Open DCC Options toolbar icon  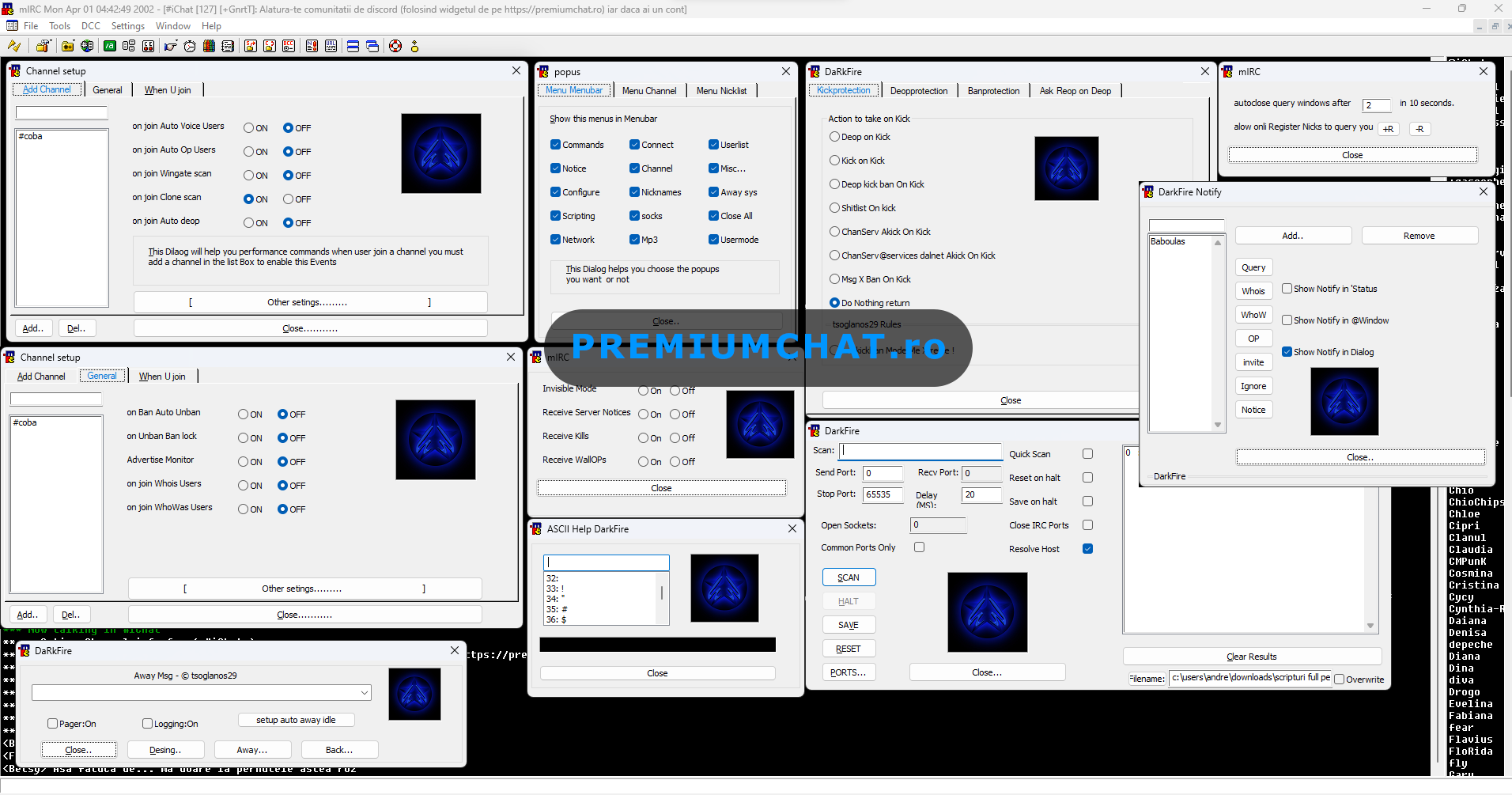click(x=289, y=46)
